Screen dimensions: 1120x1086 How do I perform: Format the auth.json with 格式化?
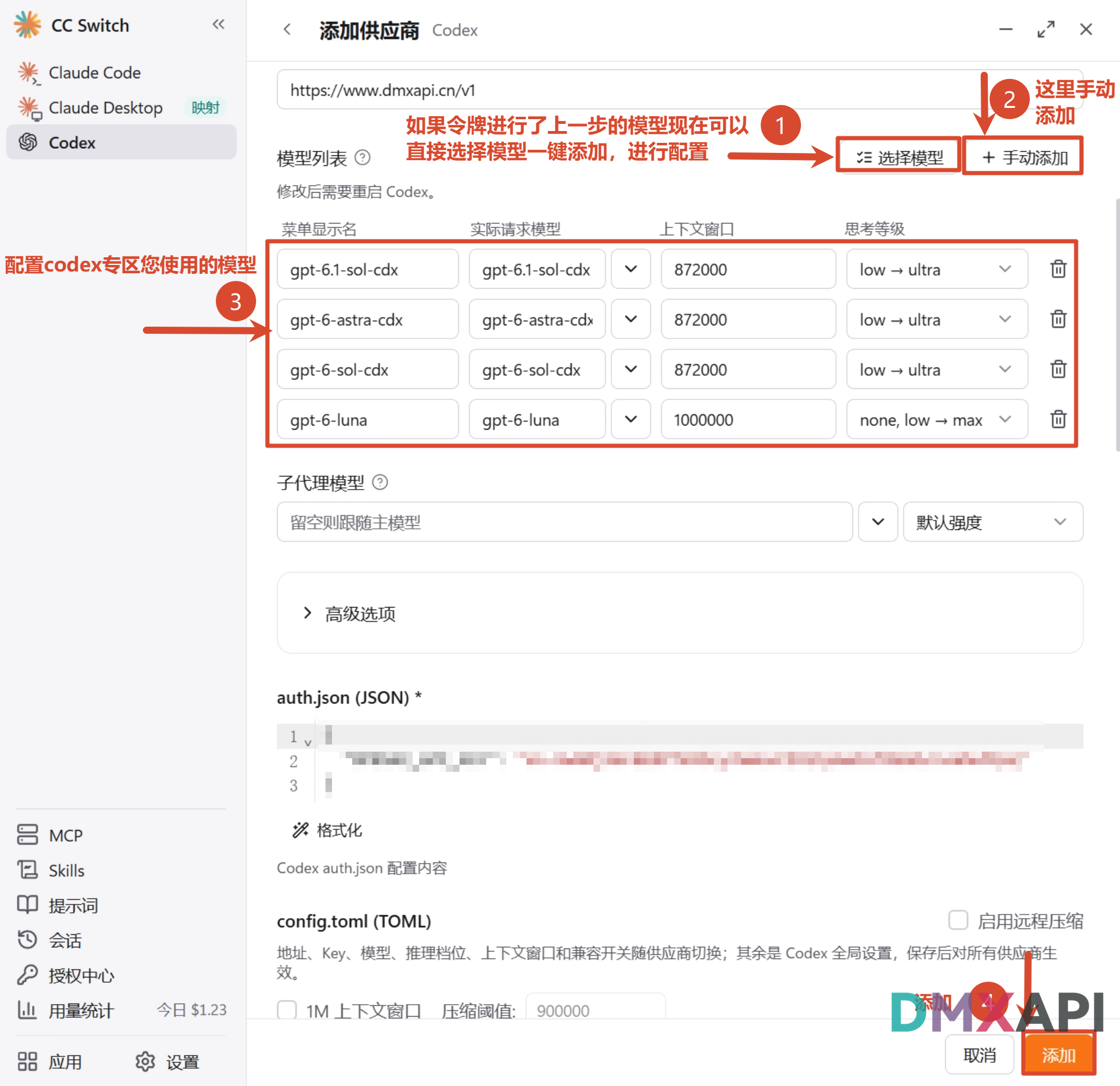click(x=327, y=830)
